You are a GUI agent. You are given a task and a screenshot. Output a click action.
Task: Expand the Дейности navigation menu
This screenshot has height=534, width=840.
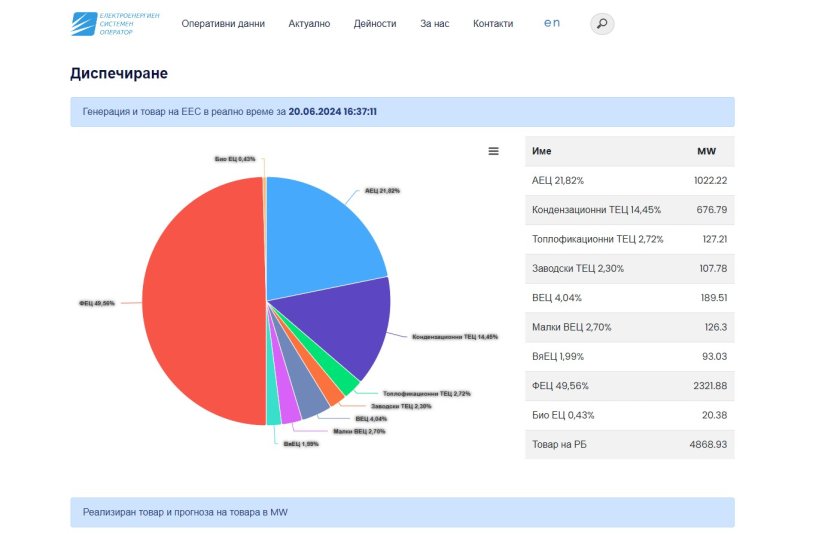tap(375, 24)
